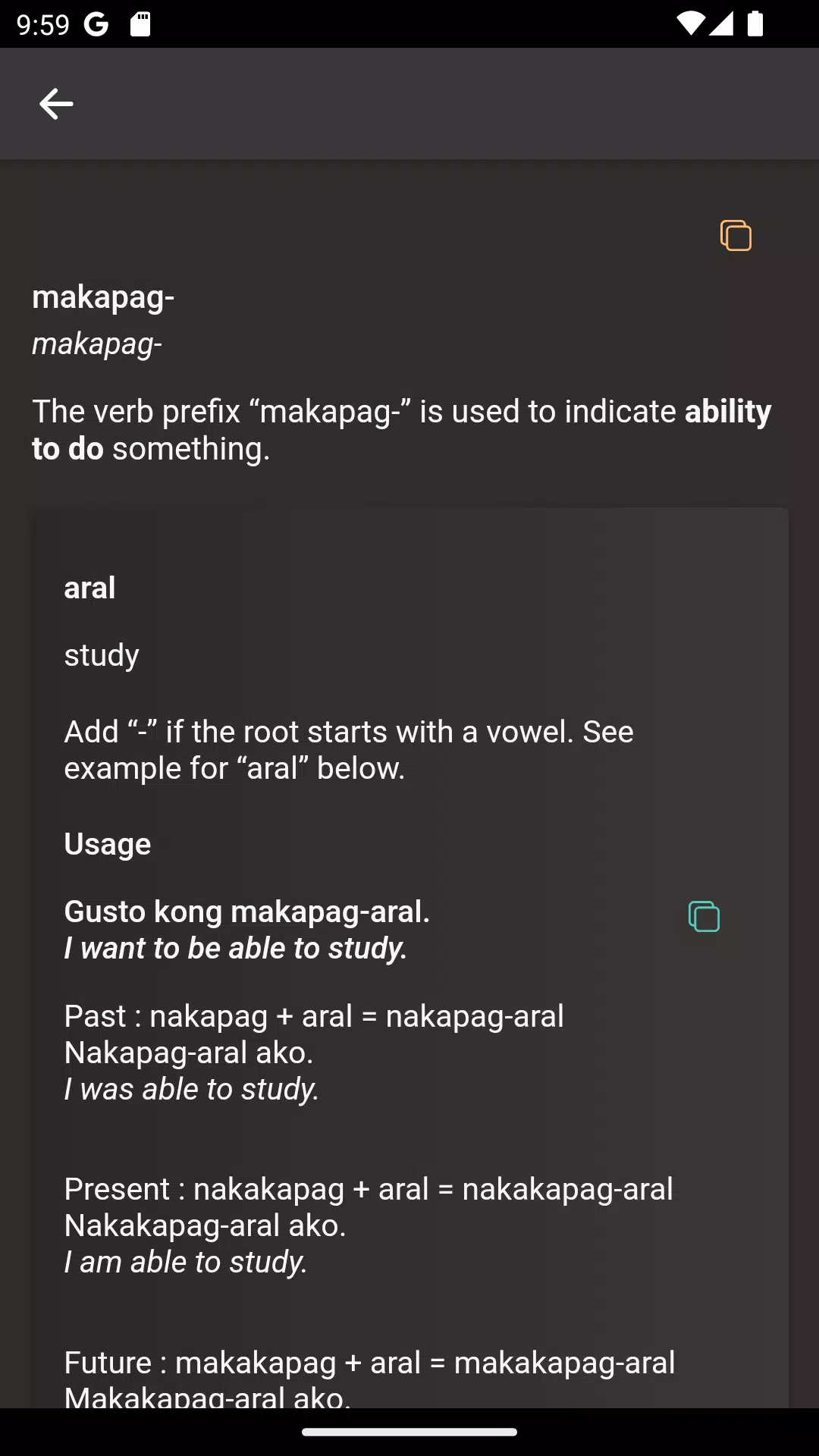Image resolution: width=819 pixels, height=1456 pixels.
Task: Tap the vowel rule explanation text
Action: coord(349,748)
